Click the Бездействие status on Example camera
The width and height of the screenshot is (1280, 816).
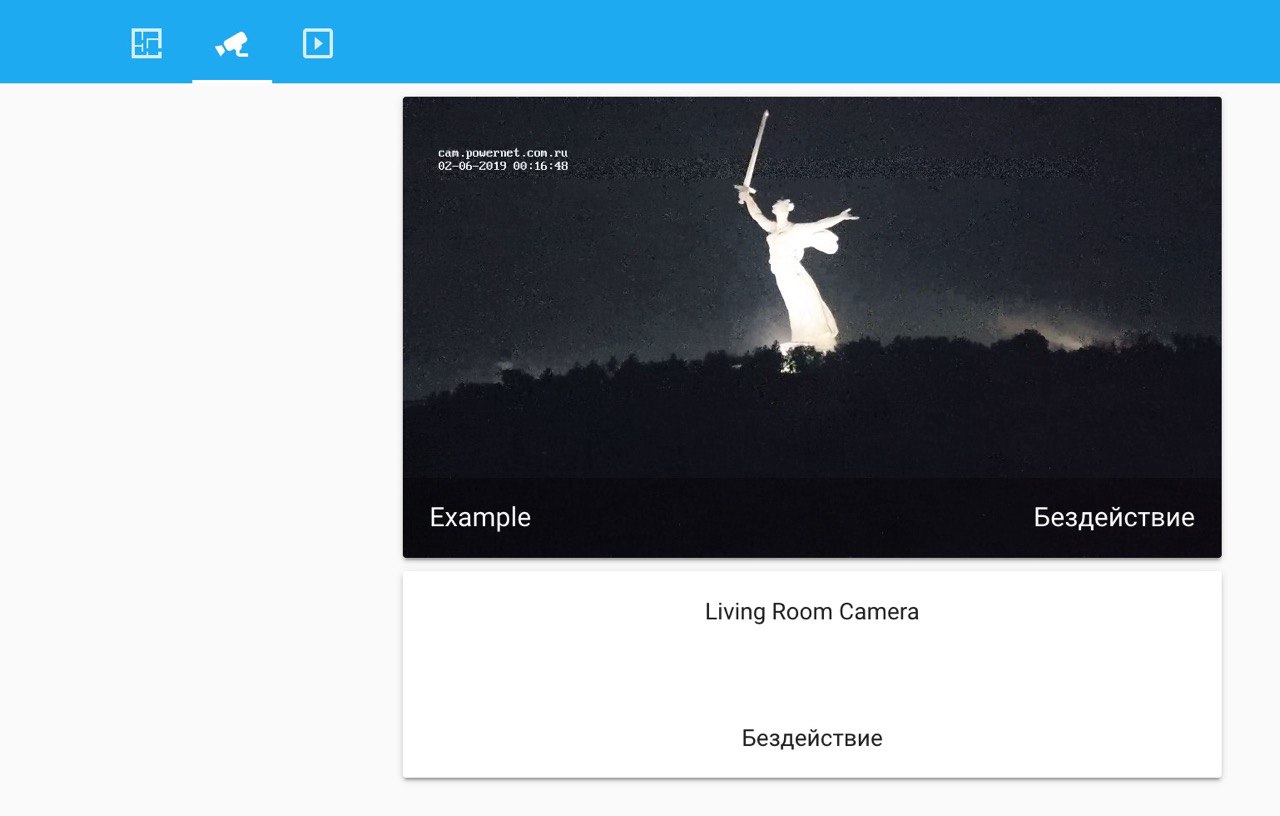pos(1114,517)
